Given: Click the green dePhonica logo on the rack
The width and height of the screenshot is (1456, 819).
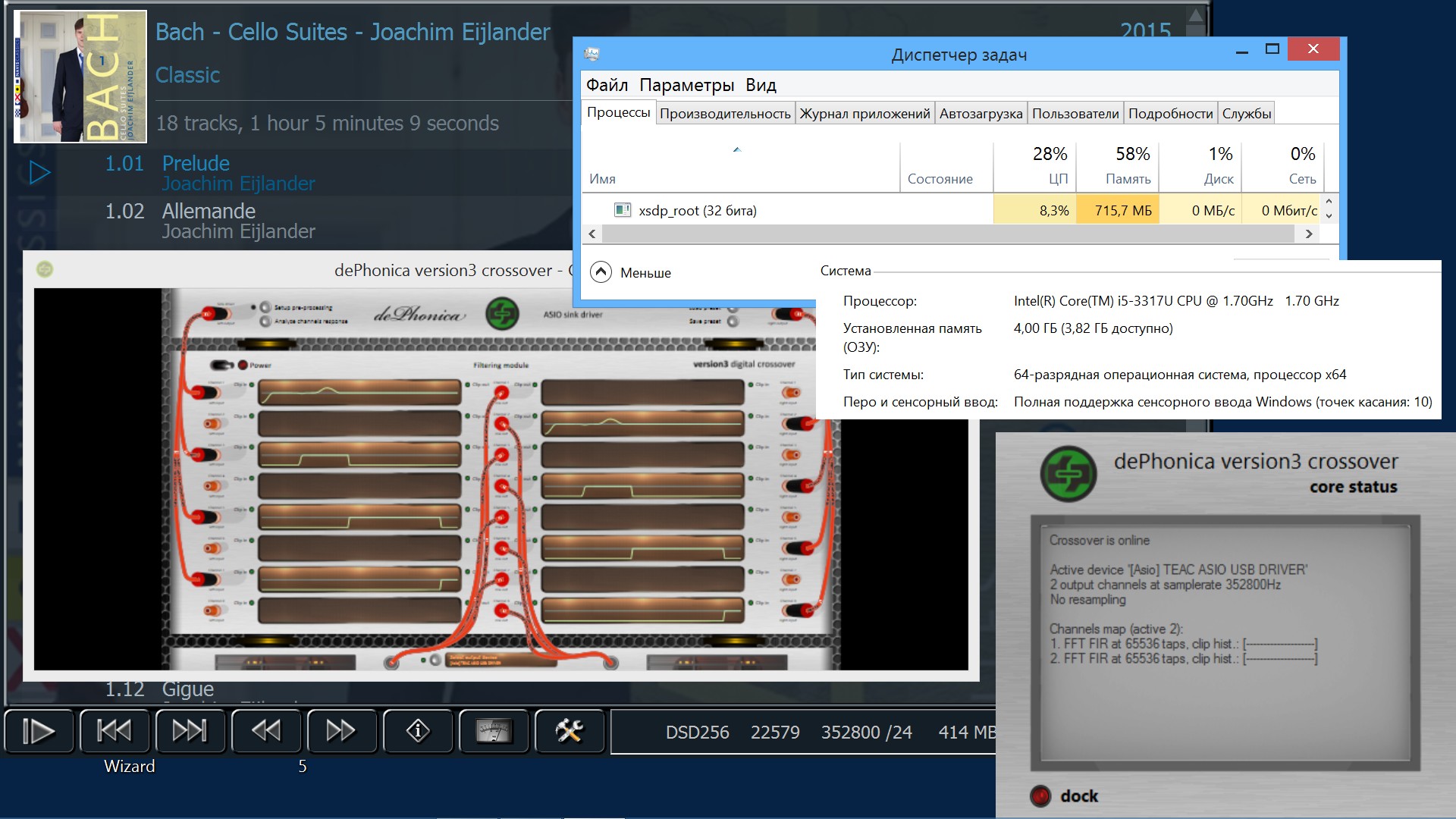Looking at the screenshot, I should click(x=501, y=314).
